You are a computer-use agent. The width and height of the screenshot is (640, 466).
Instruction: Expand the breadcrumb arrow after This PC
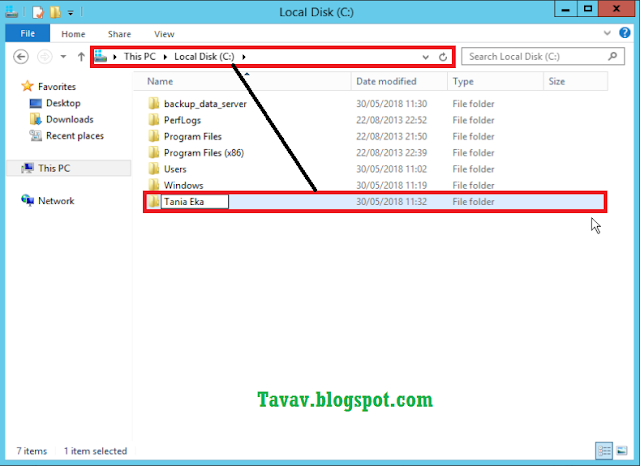165,57
